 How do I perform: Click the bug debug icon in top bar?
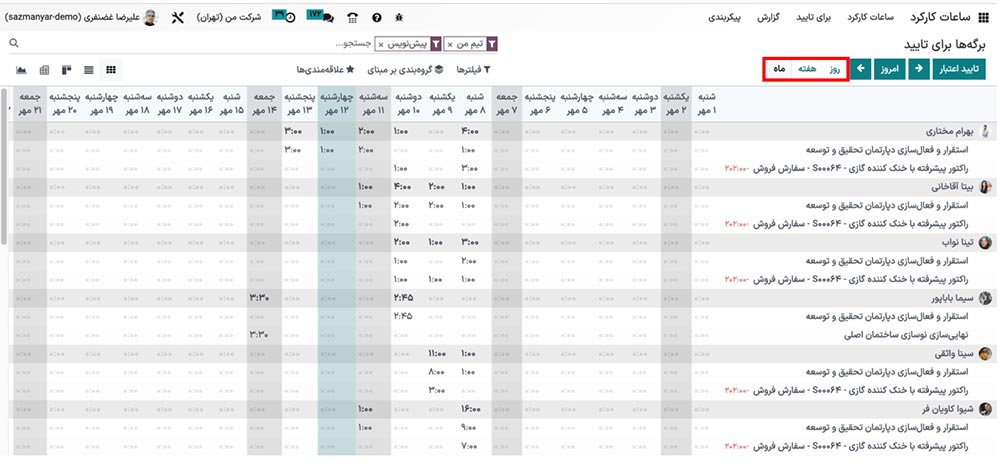coord(399,18)
